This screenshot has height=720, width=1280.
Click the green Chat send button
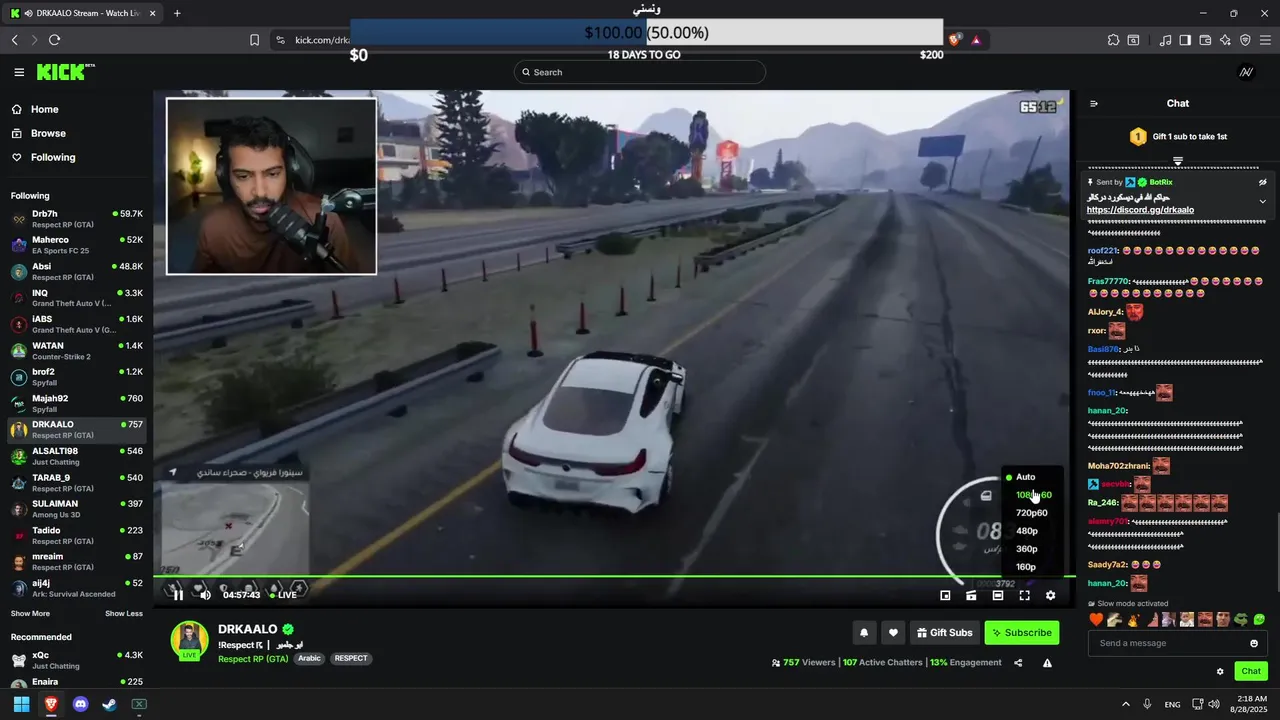pyautogui.click(x=1250, y=671)
